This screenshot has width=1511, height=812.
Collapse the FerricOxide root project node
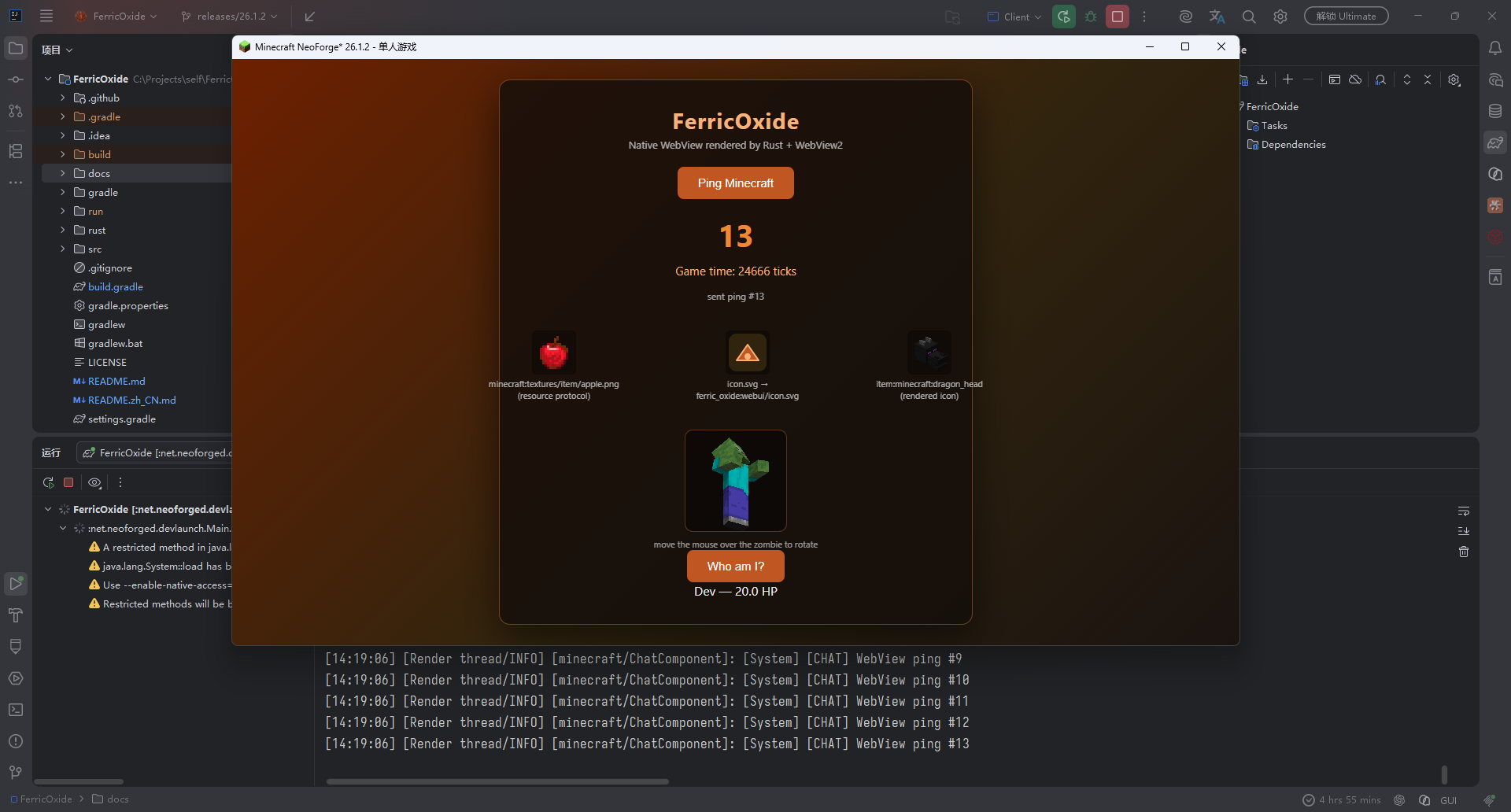pos(48,79)
